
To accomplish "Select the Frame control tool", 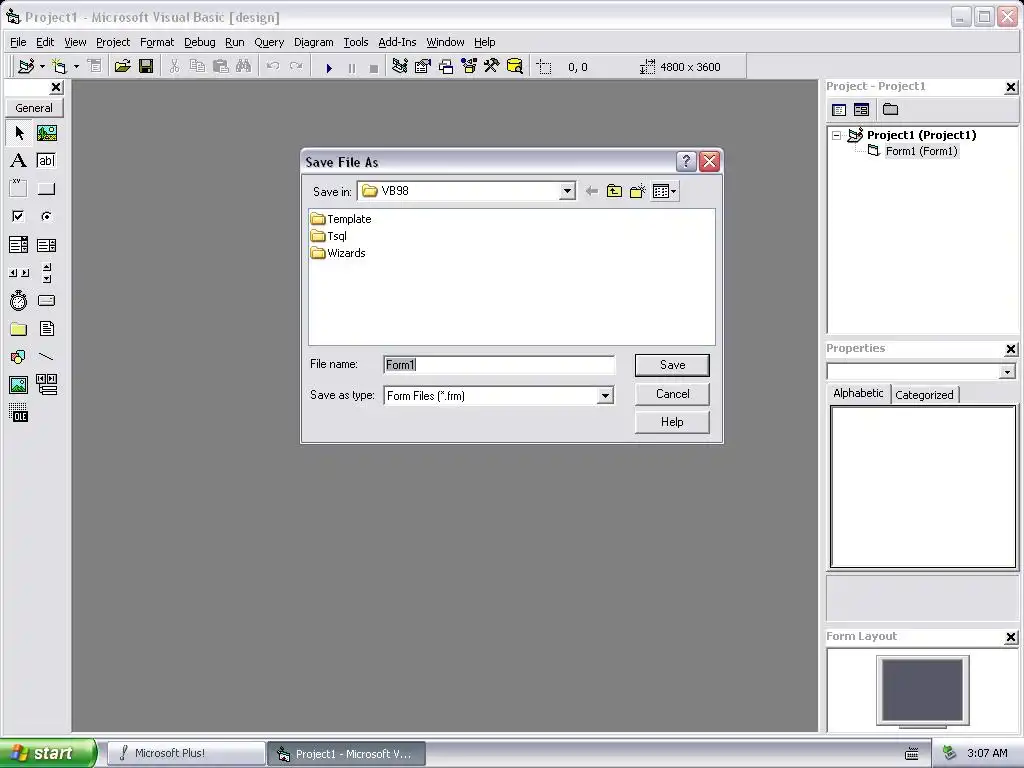I will (x=19, y=189).
